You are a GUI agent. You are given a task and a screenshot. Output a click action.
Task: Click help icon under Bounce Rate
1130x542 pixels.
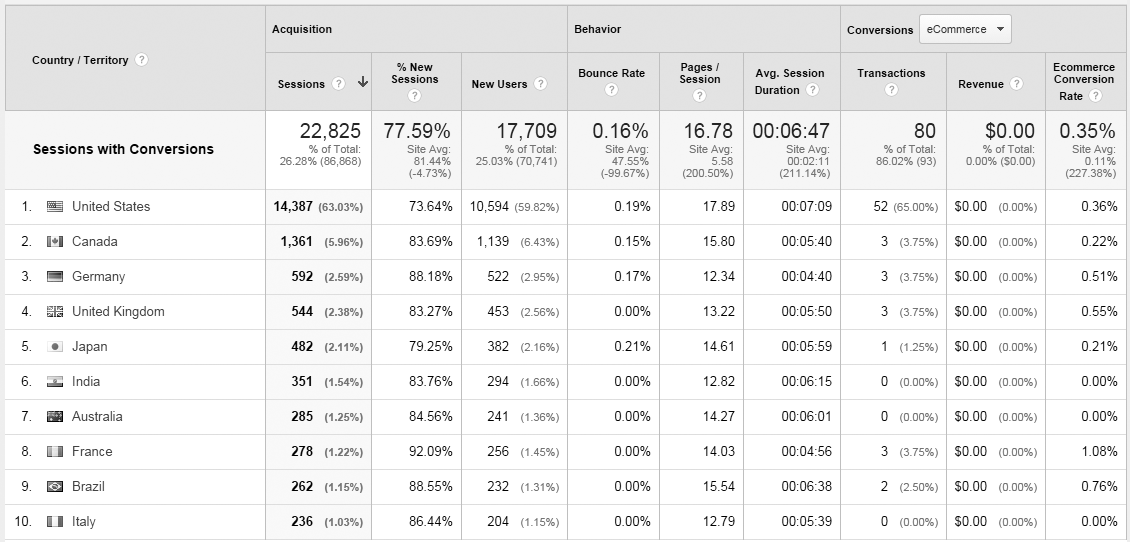[611, 90]
